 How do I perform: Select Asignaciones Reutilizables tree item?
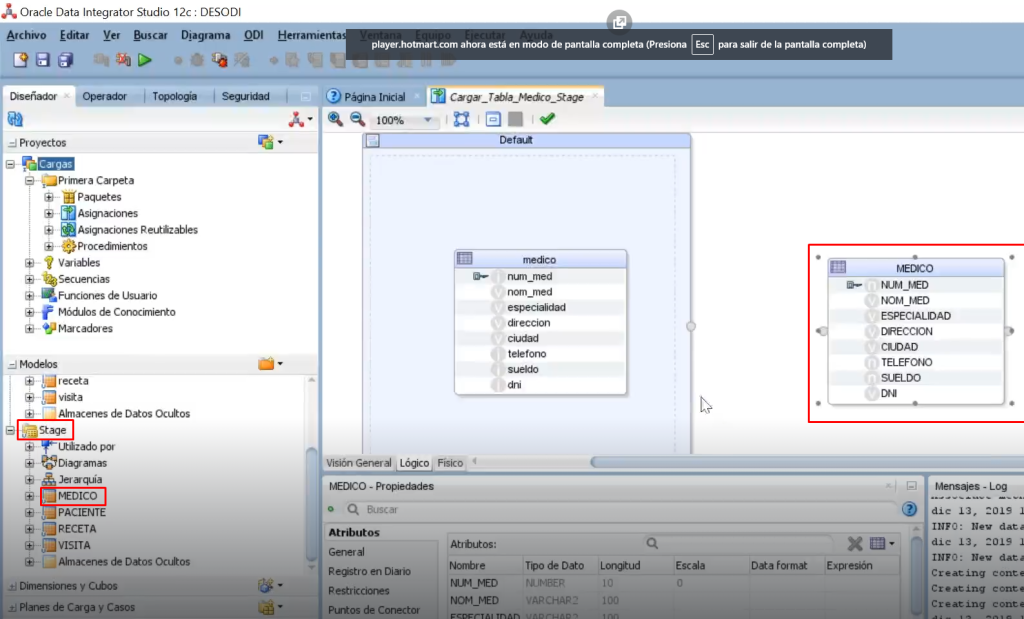(137, 230)
